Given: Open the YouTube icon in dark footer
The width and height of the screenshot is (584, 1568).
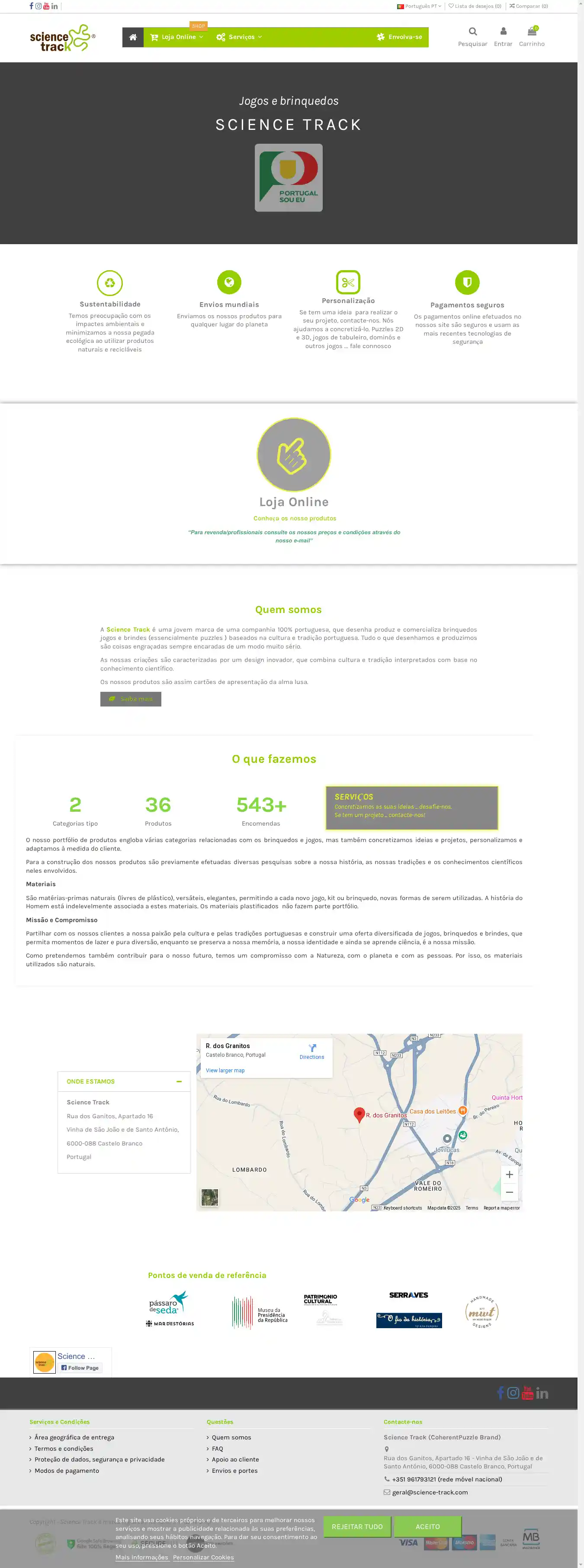Looking at the screenshot, I should point(527,1393).
